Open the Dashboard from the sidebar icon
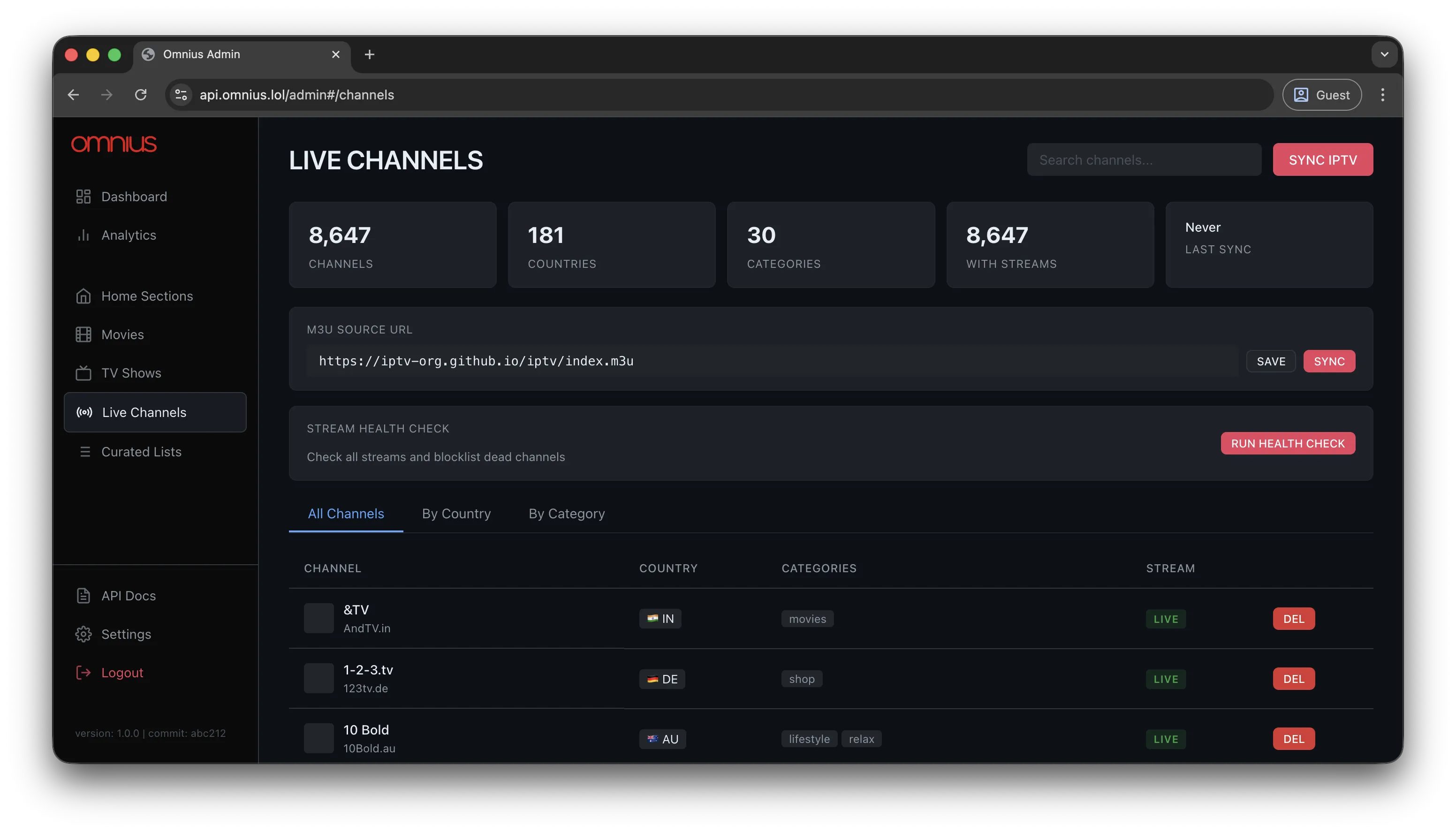Screen dimensions: 1456x833 click(x=83, y=196)
